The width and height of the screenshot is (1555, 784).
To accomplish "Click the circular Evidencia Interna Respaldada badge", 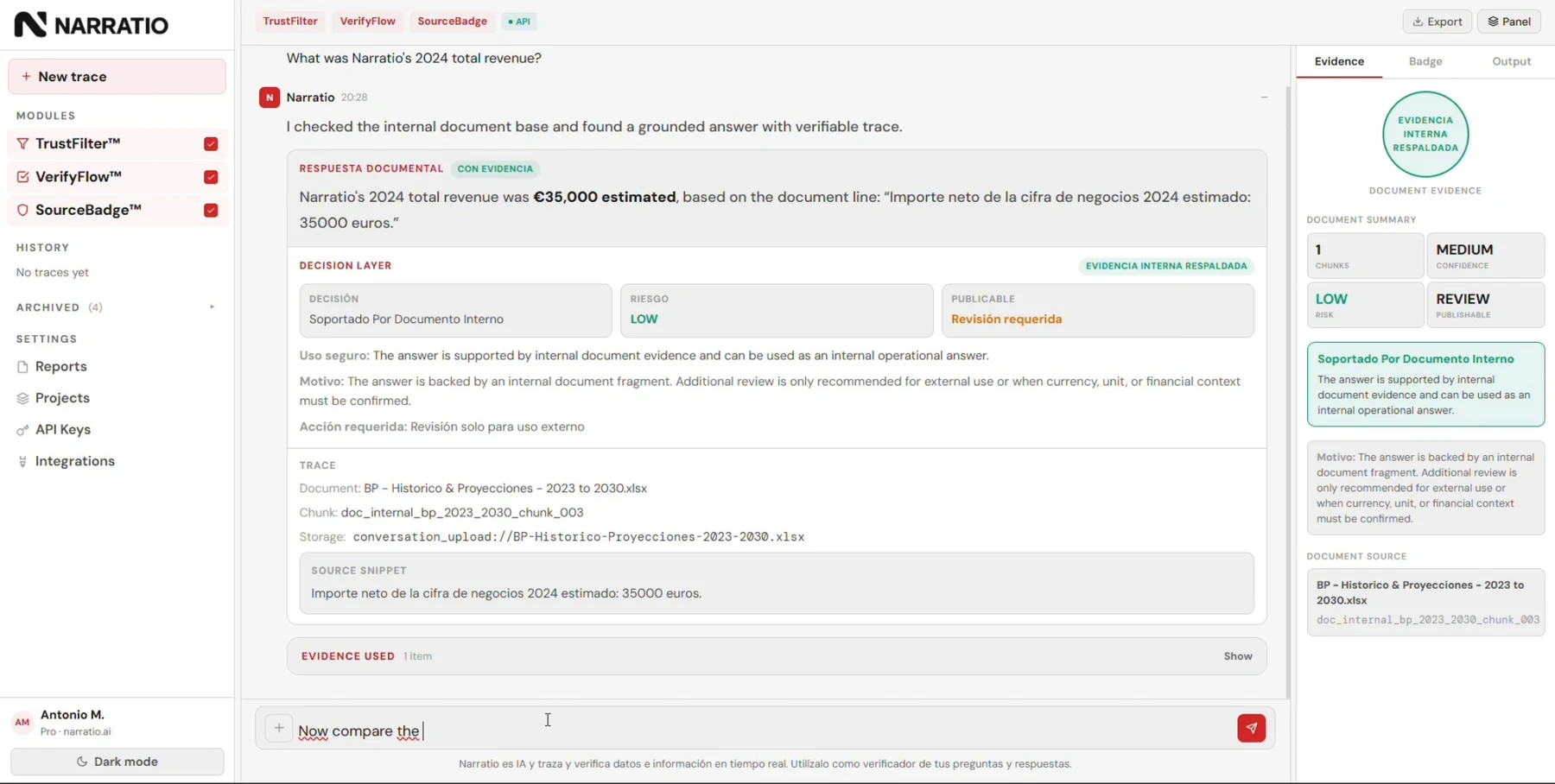I will coord(1425,135).
